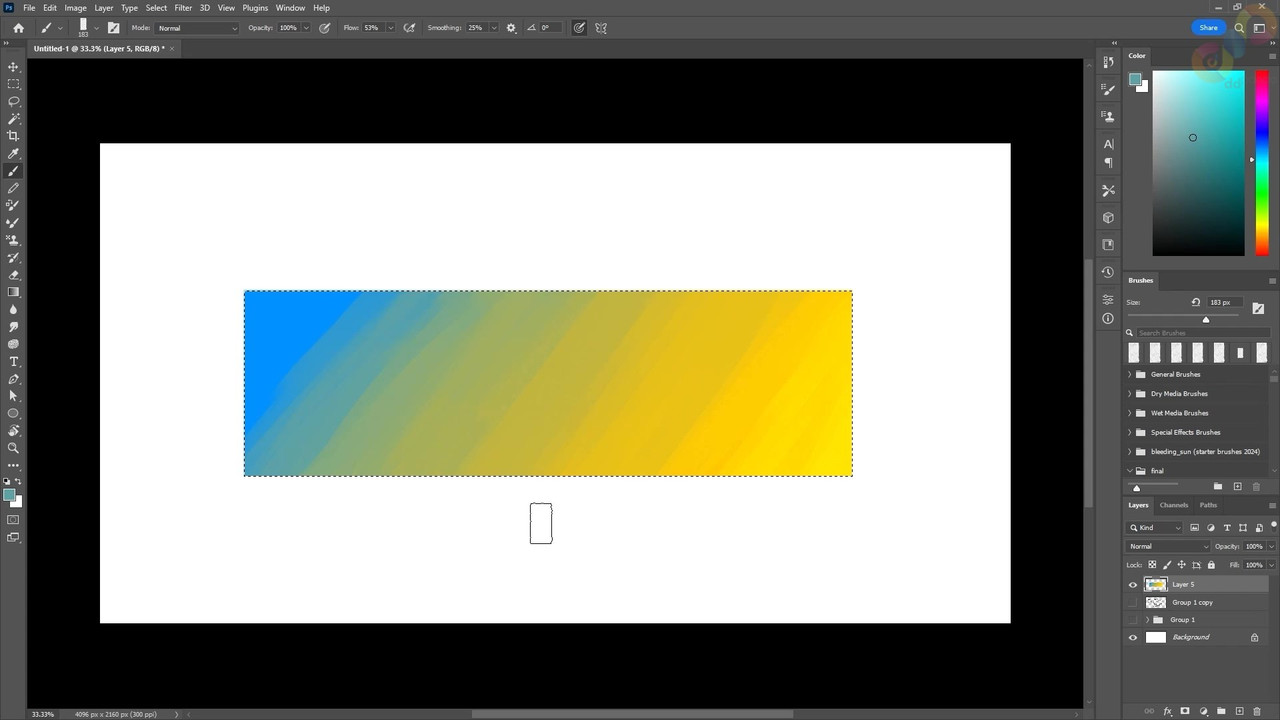Open smoothing options gear icon
The image size is (1280, 720).
coord(511,28)
